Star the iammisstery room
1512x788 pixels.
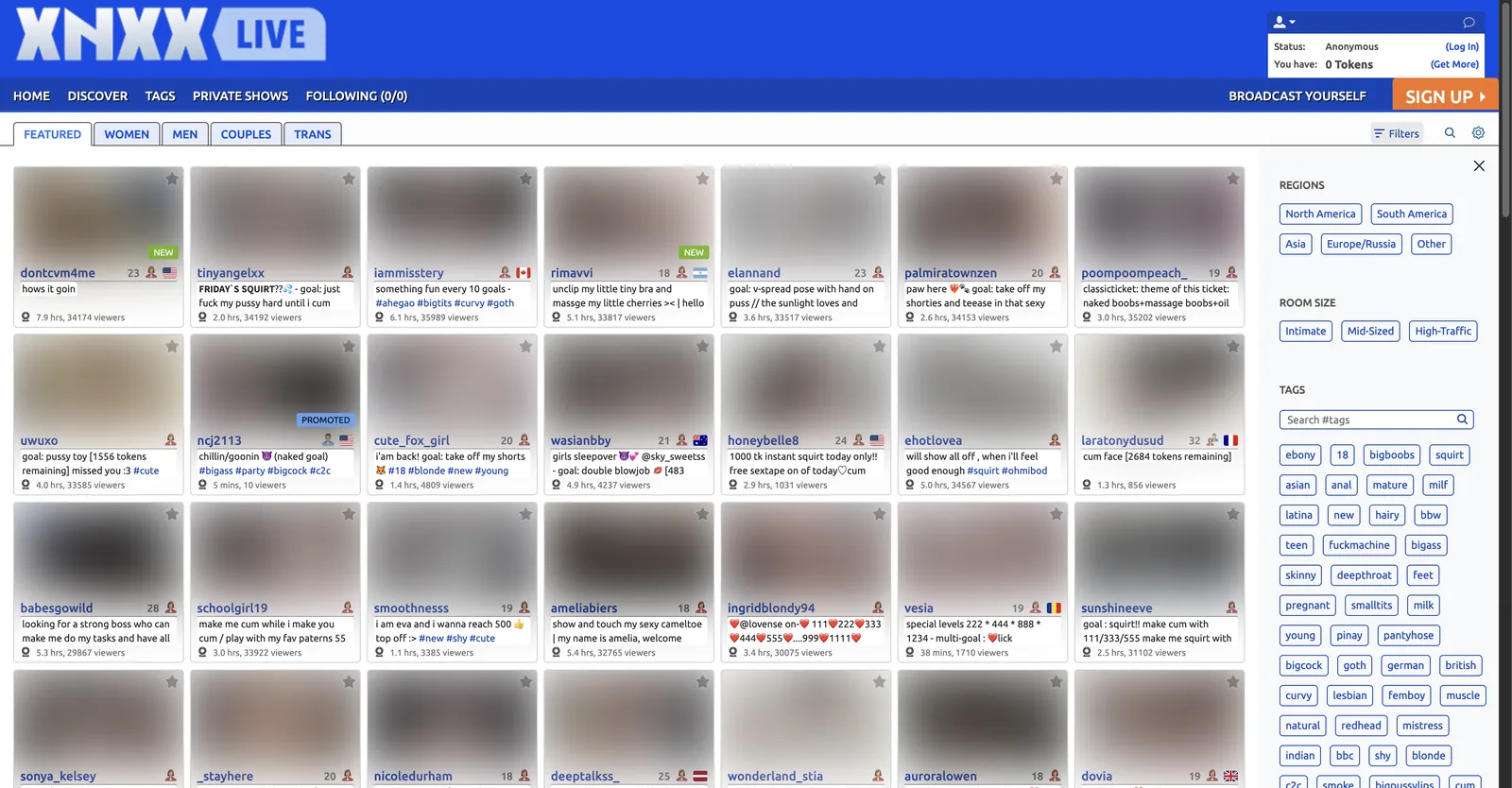click(525, 179)
